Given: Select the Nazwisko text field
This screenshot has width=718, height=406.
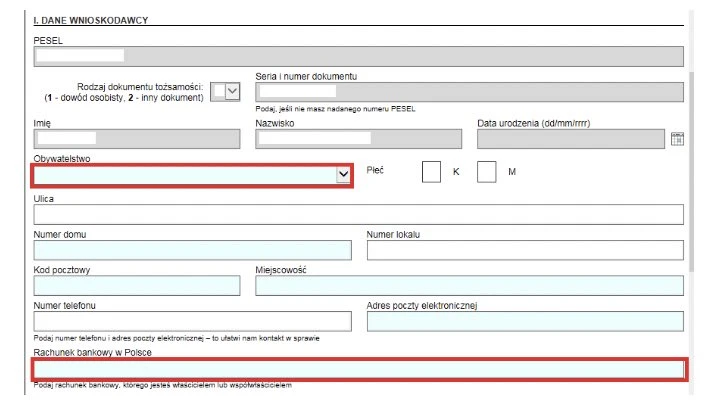Looking at the screenshot, I should pyautogui.click(x=357, y=139).
